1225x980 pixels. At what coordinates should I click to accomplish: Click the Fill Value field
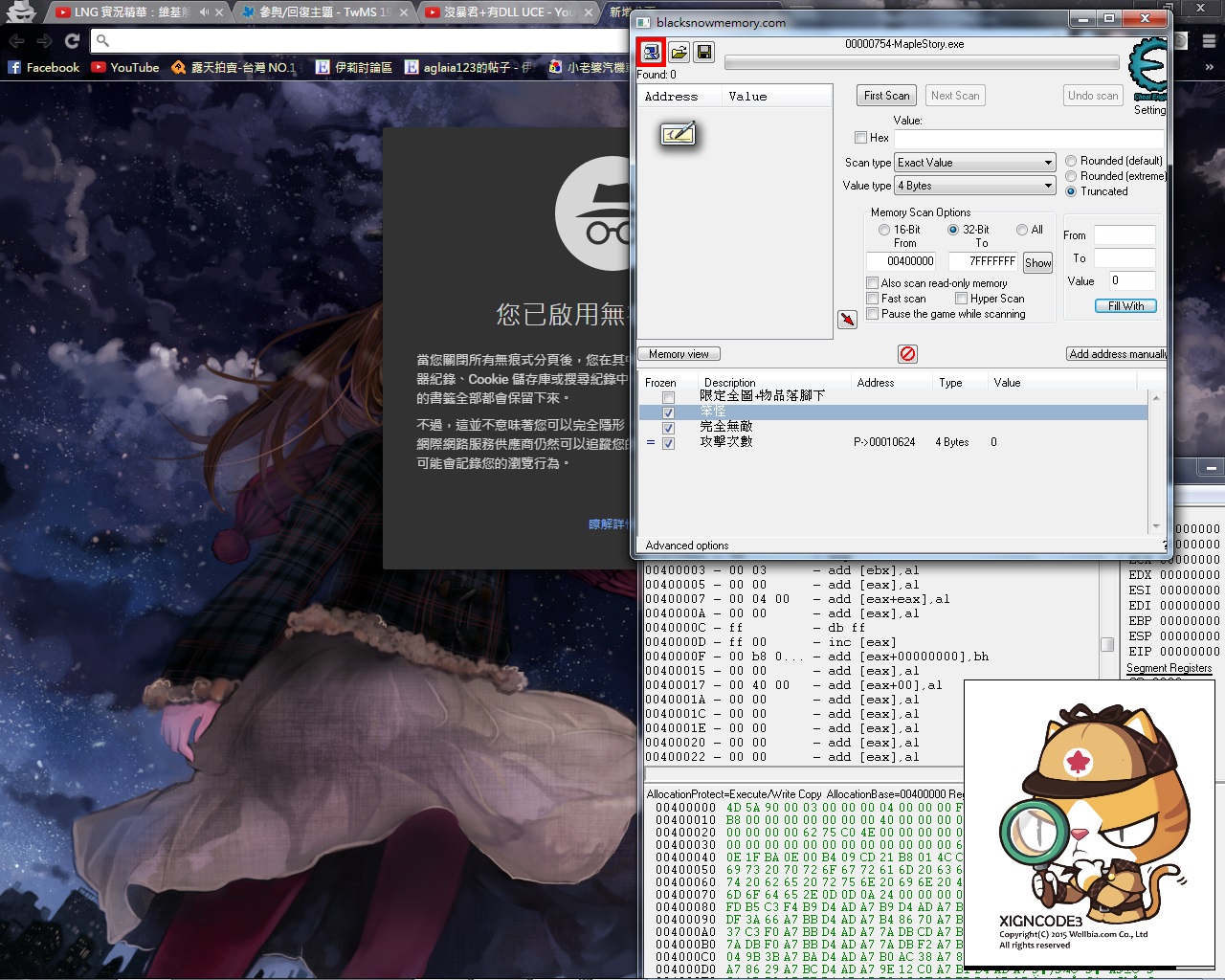pyautogui.click(x=1131, y=280)
